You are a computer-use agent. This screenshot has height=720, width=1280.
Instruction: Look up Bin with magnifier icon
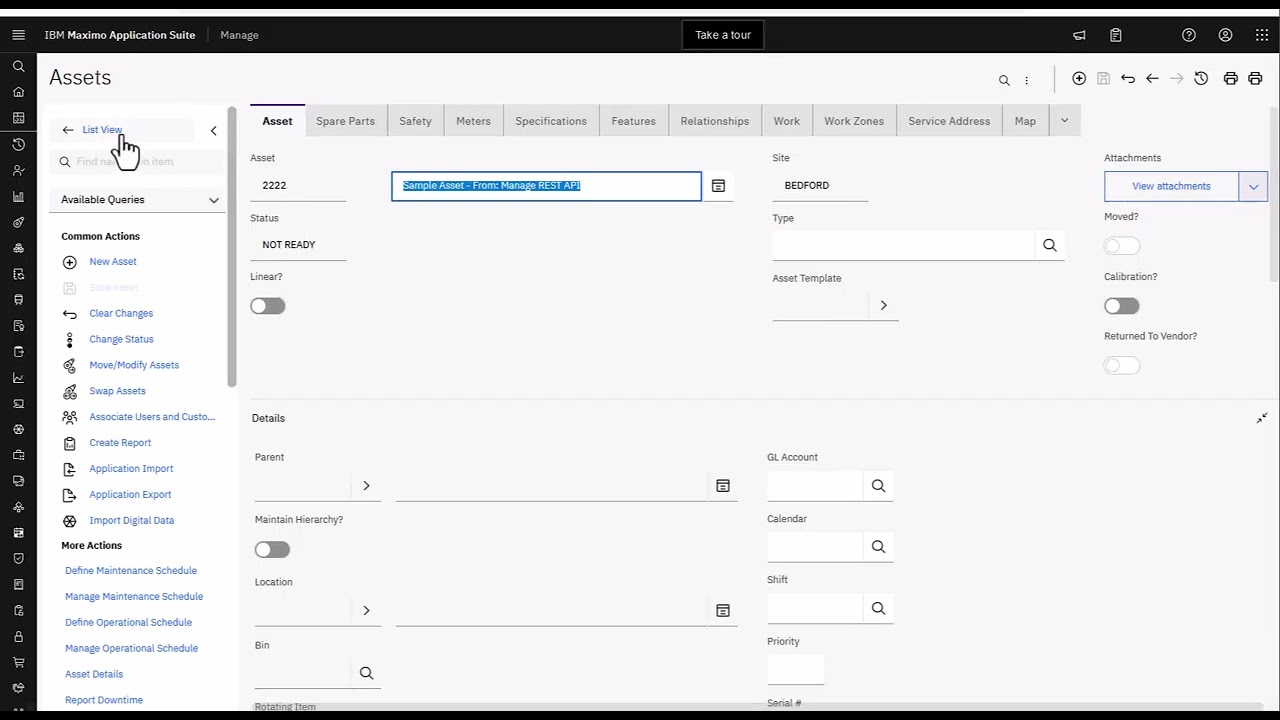(x=366, y=673)
